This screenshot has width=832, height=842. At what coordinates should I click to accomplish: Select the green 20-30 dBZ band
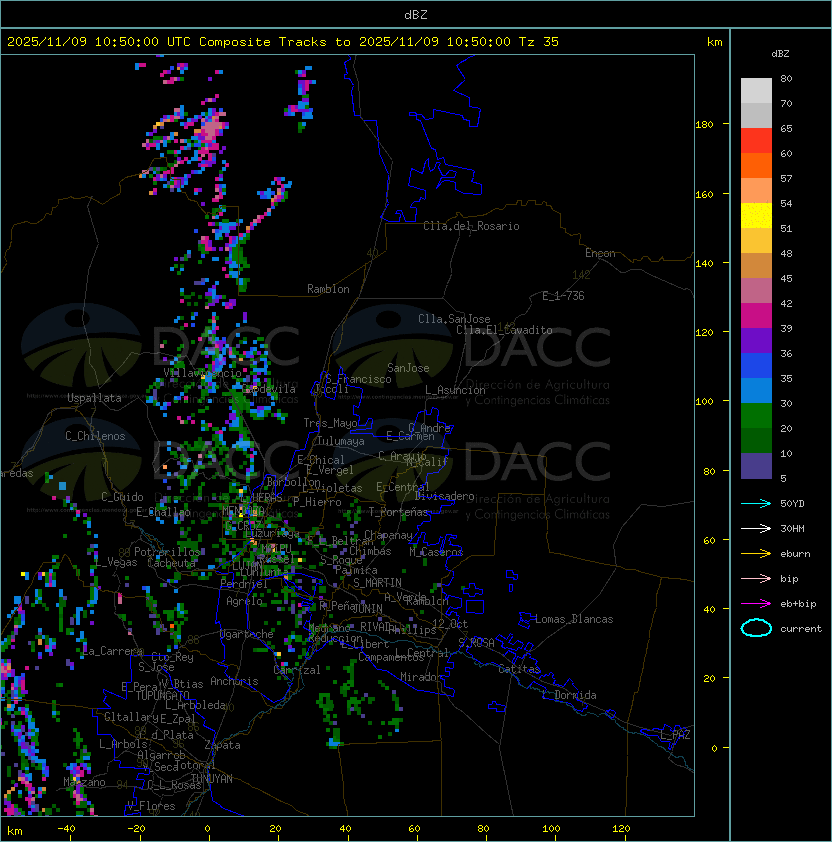(x=756, y=416)
